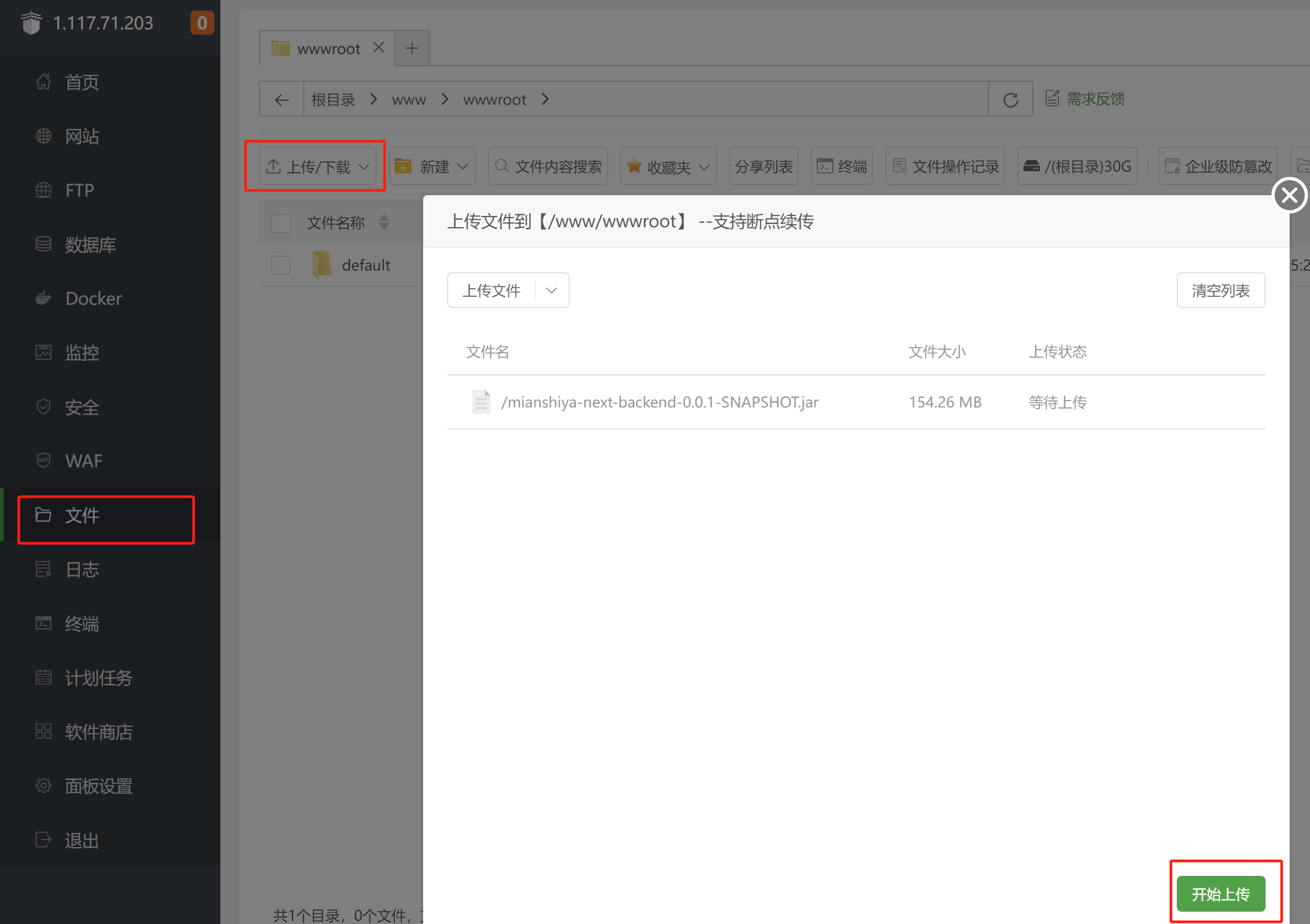1310x924 pixels.
Task: Click the 上传/下载 toolbar icon
Action: (316, 165)
